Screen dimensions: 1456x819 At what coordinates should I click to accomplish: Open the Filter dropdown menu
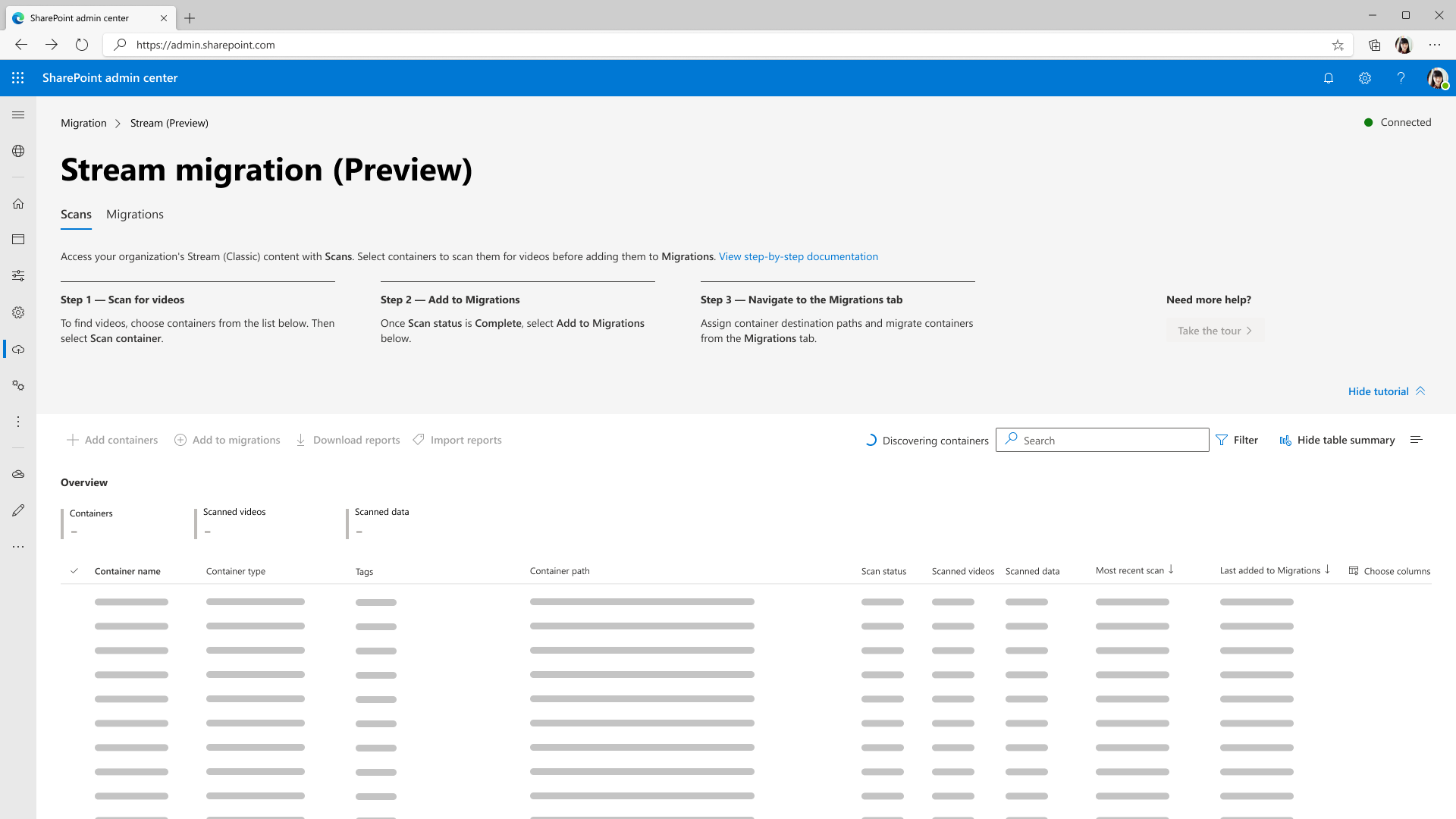point(1237,440)
